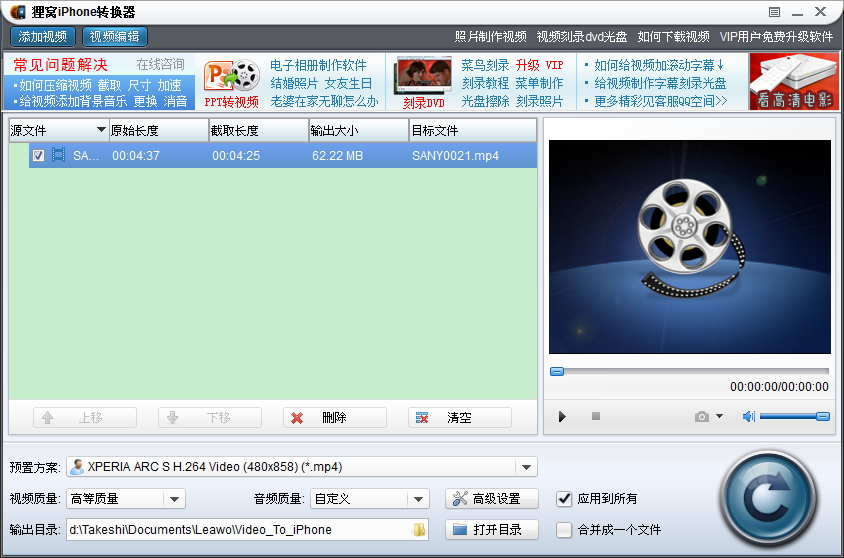Open the burn DVD thumbnail icon

[x=423, y=75]
